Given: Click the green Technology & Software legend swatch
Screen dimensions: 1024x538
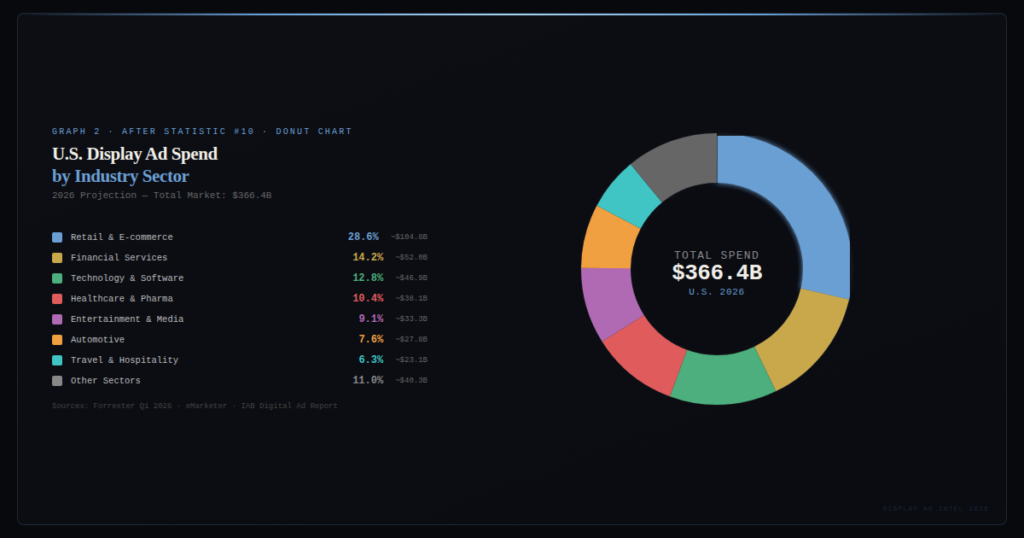Looking at the screenshot, I should coord(57,278).
